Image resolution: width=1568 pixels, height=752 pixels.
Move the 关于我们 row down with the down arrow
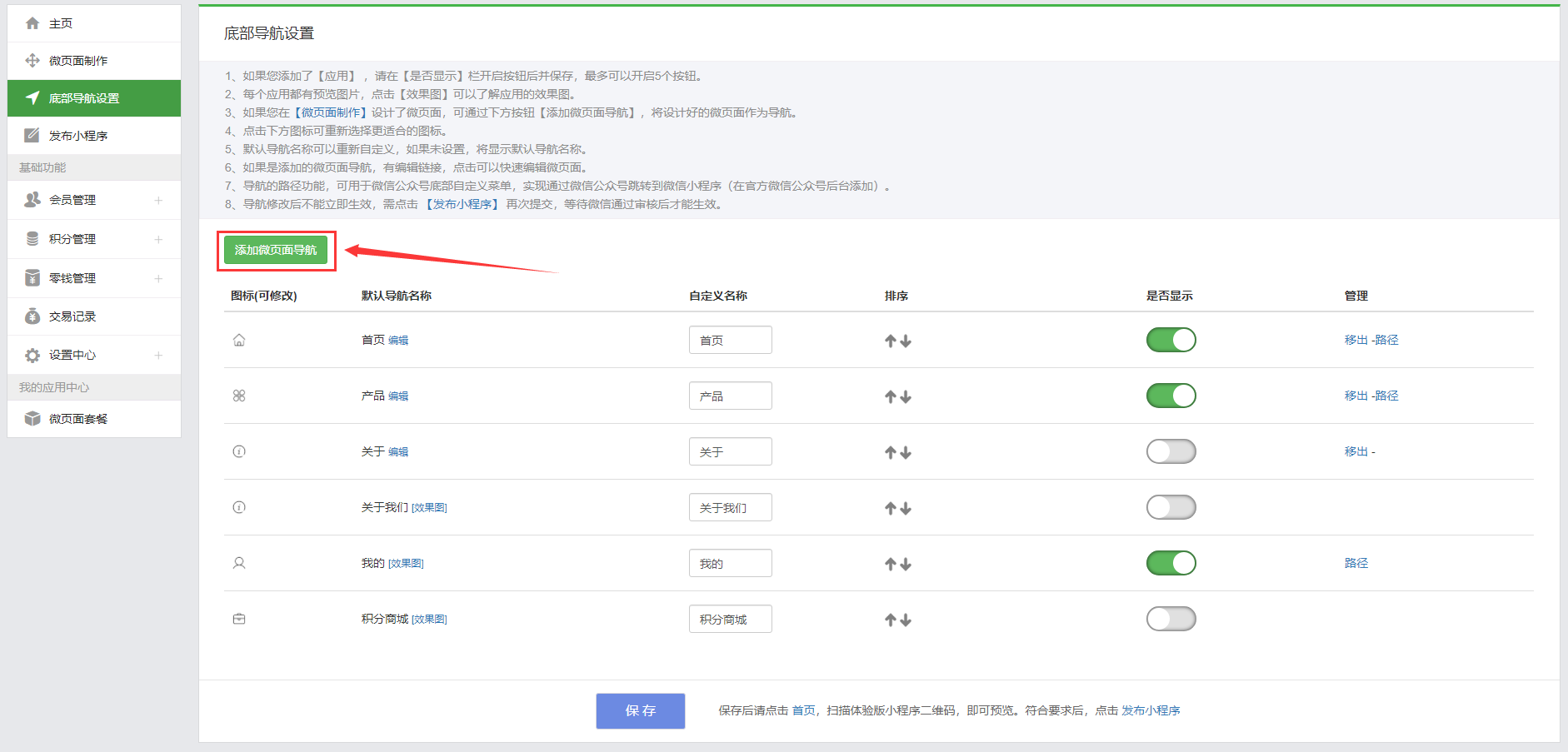[x=906, y=508]
